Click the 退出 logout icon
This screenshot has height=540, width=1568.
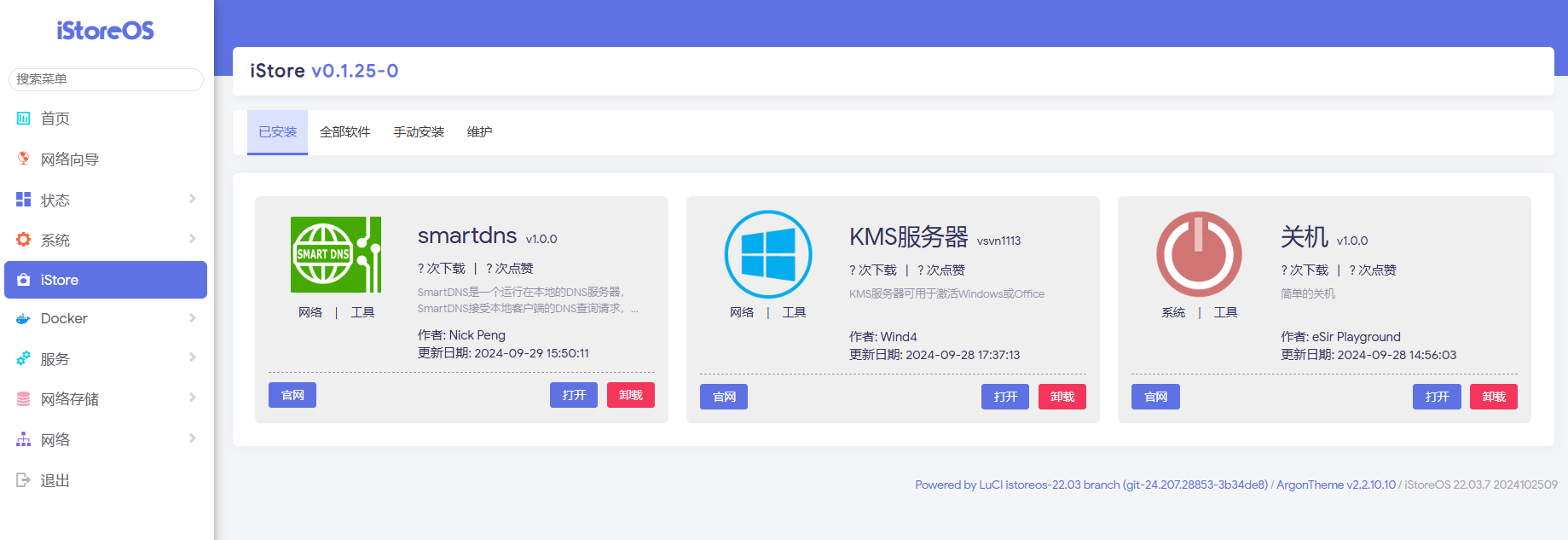coord(24,480)
